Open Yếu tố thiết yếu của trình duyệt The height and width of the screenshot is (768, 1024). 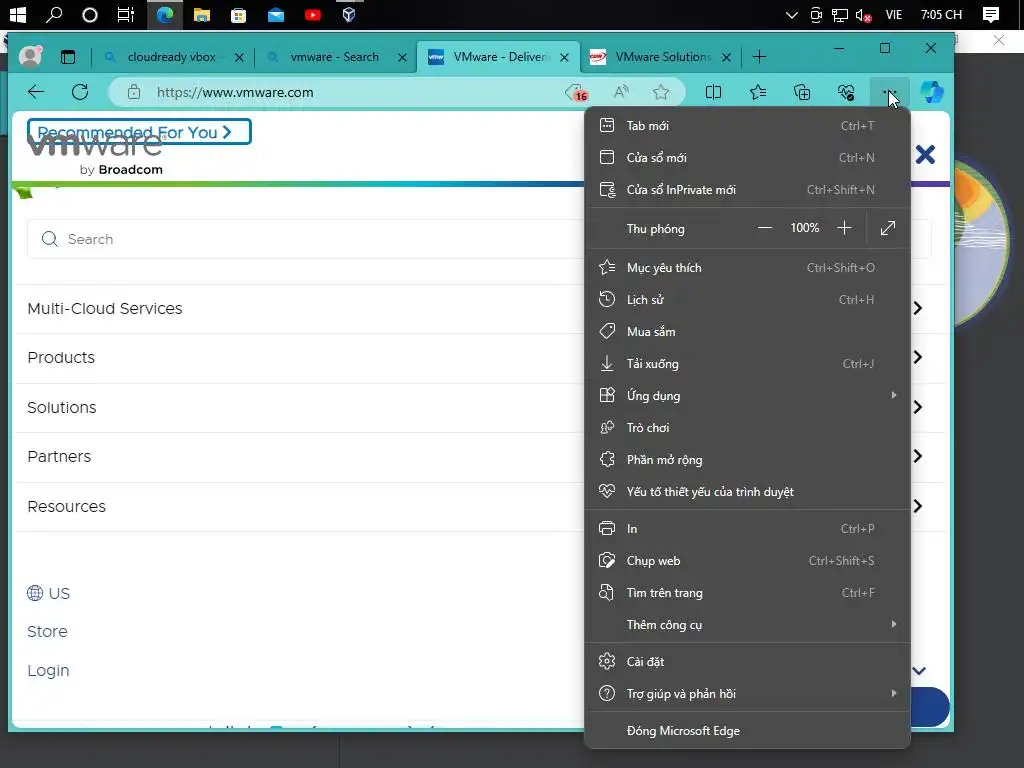click(x=747, y=492)
